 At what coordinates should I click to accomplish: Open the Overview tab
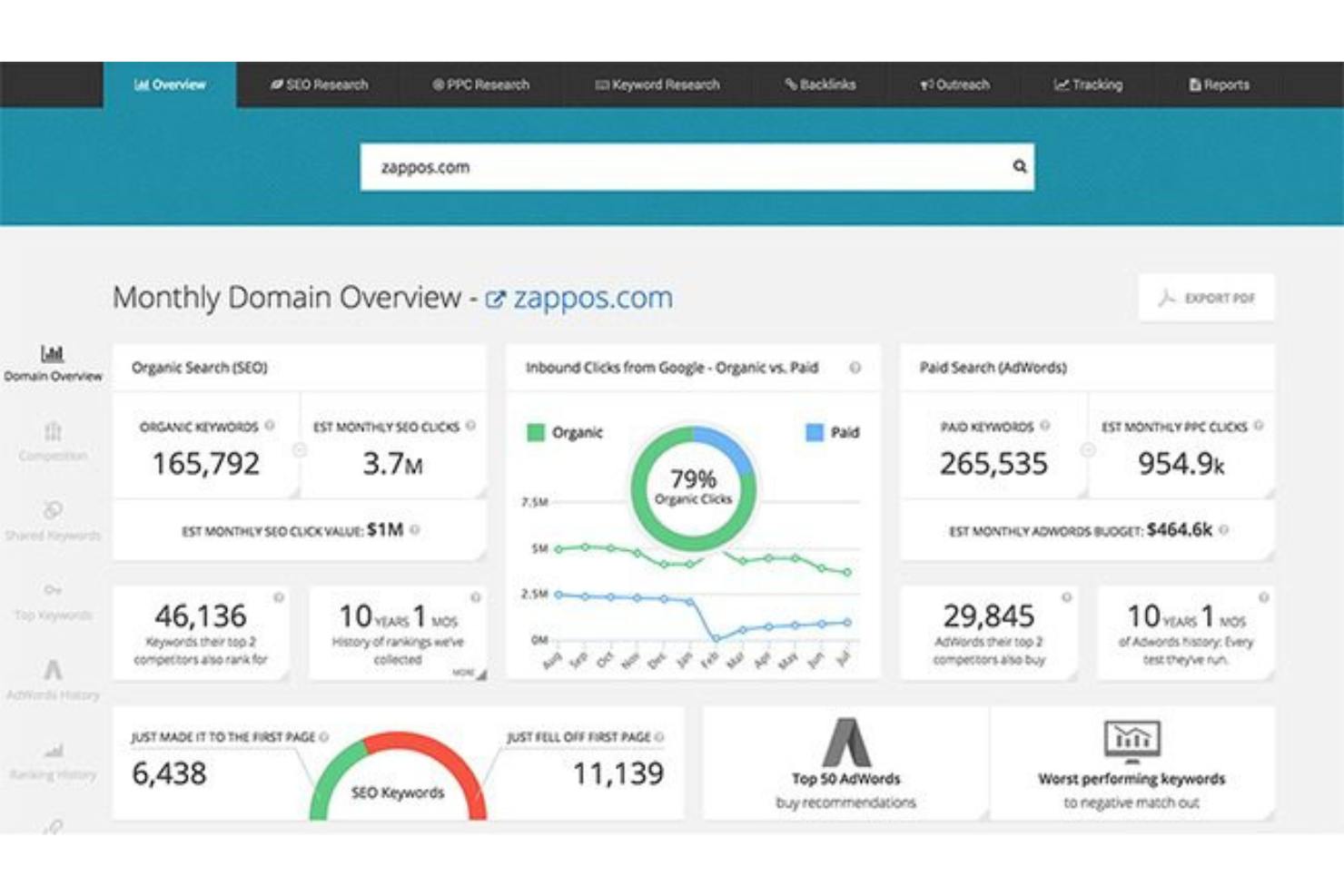coord(170,84)
